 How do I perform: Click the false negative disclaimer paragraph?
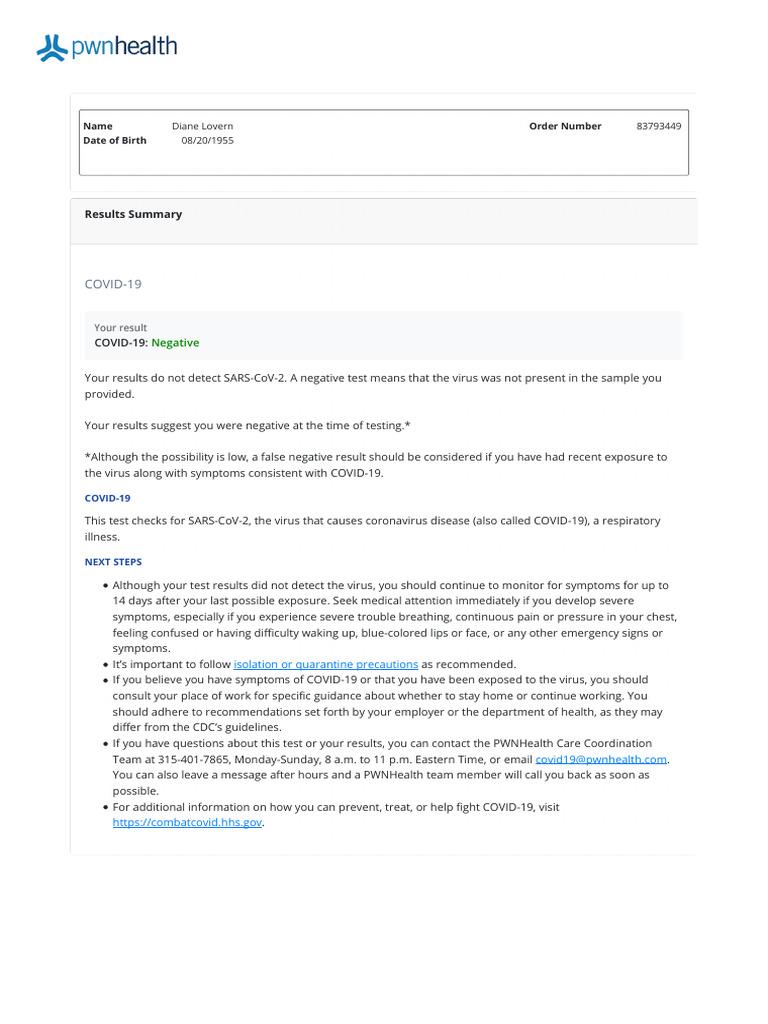click(x=376, y=465)
